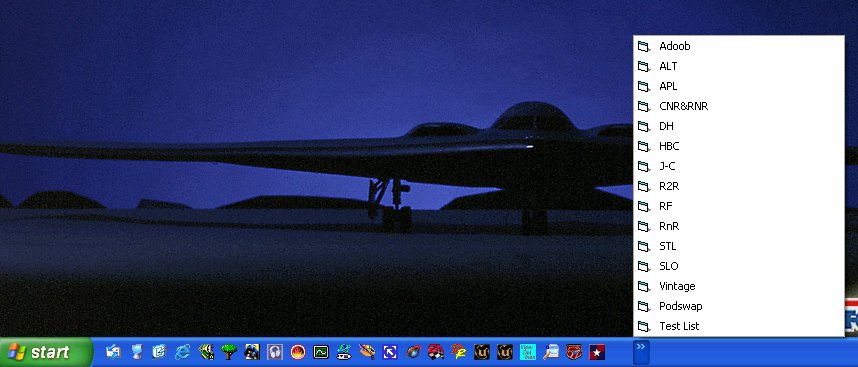Select the HBC folder entry
The height and width of the screenshot is (367, 858).
point(739,146)
